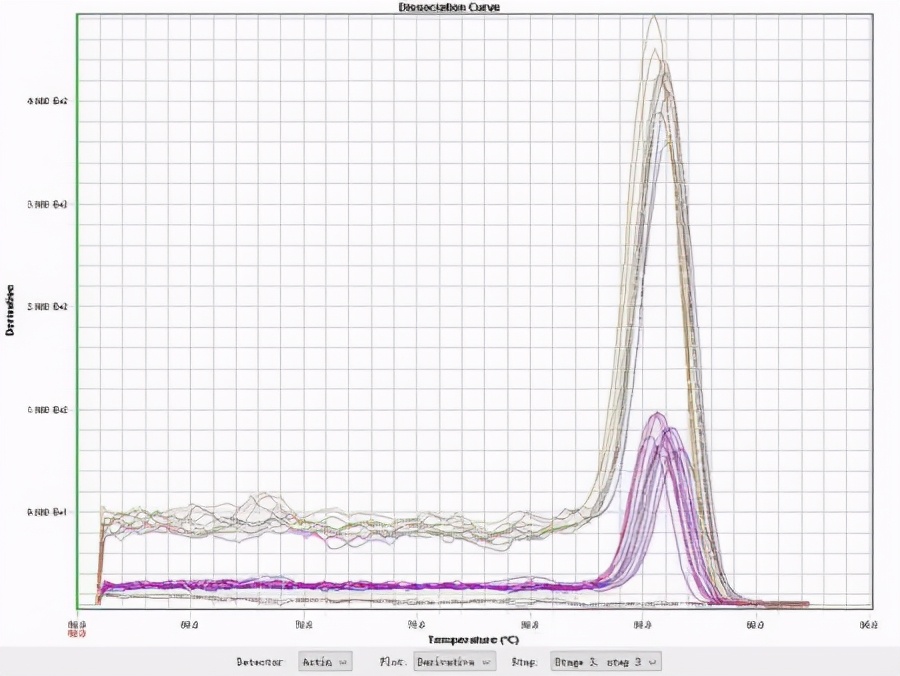Click the Temperature (°C) axis label
The image size is (900, 676).
(x=473, y=640)
